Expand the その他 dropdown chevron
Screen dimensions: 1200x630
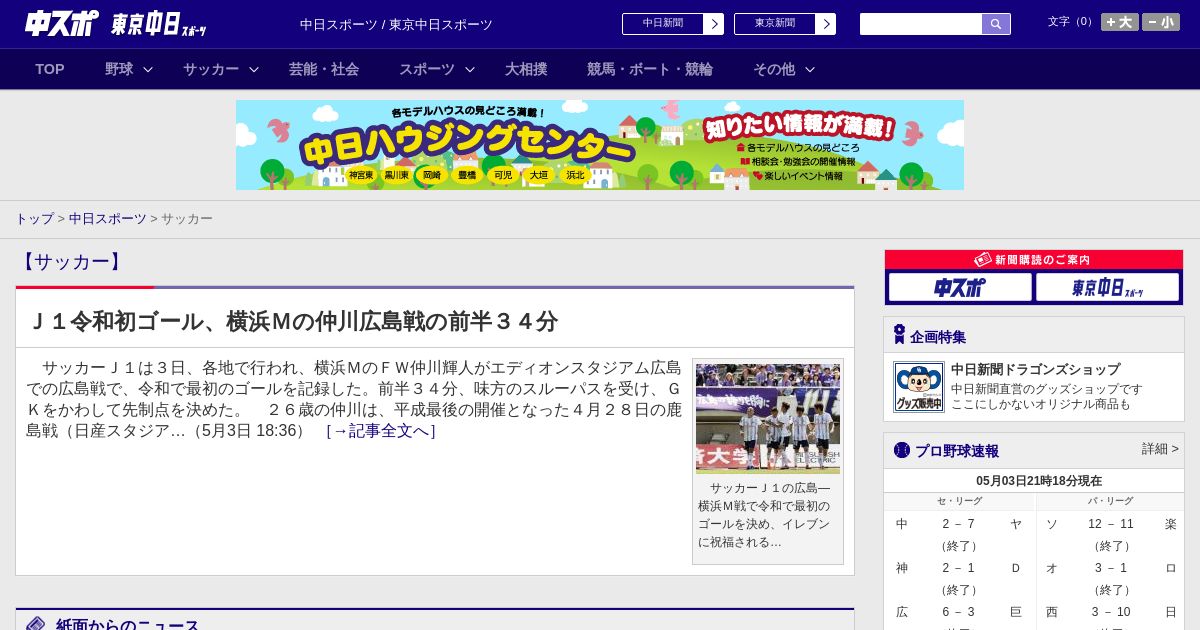pos(810,69)
